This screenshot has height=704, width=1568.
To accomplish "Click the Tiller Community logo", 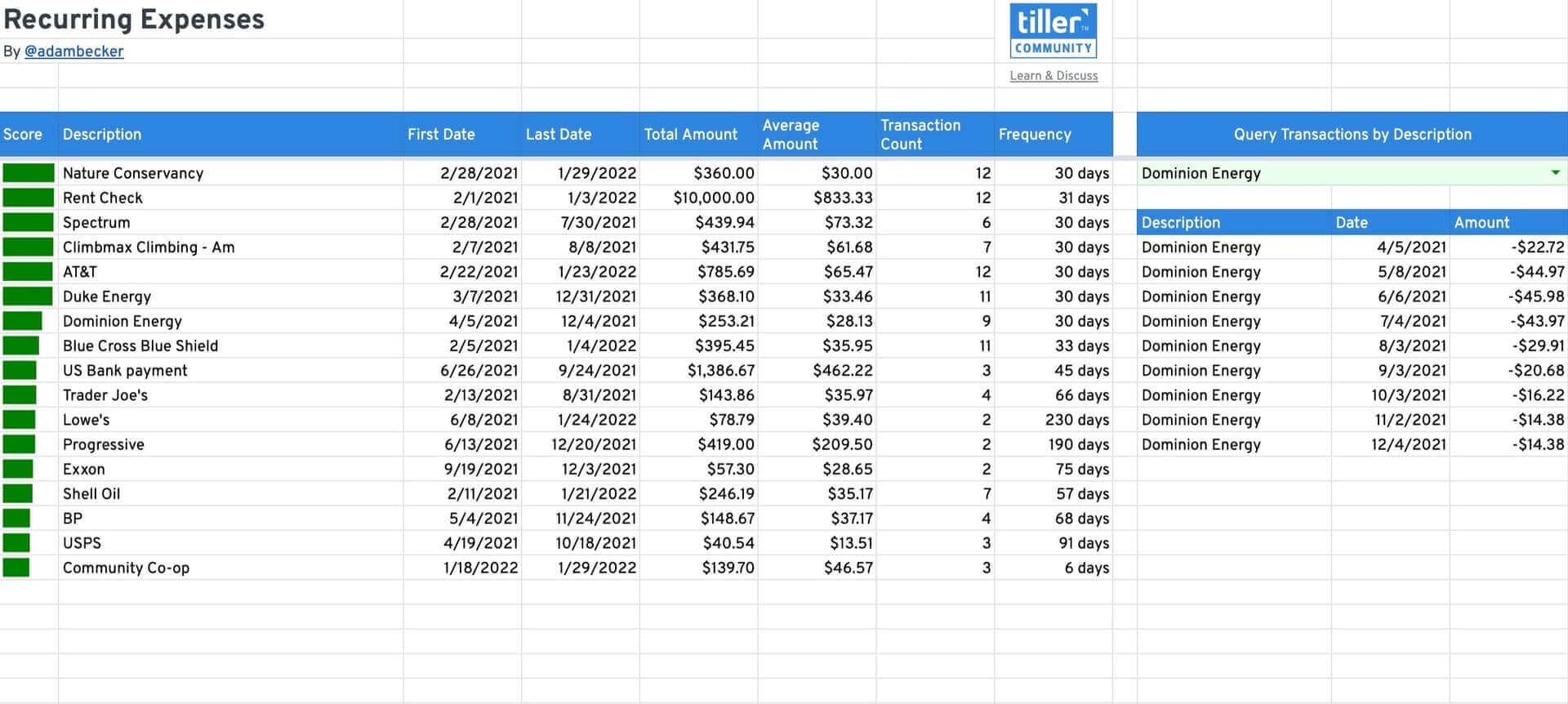I will tap(1053, 31).
